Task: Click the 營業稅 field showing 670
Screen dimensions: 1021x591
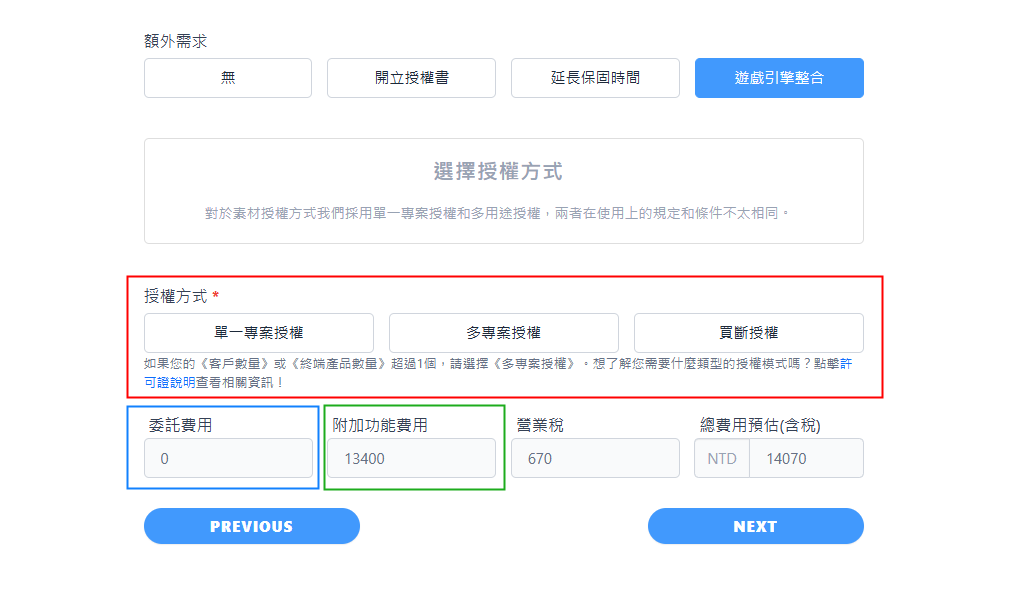Action: 595,459
